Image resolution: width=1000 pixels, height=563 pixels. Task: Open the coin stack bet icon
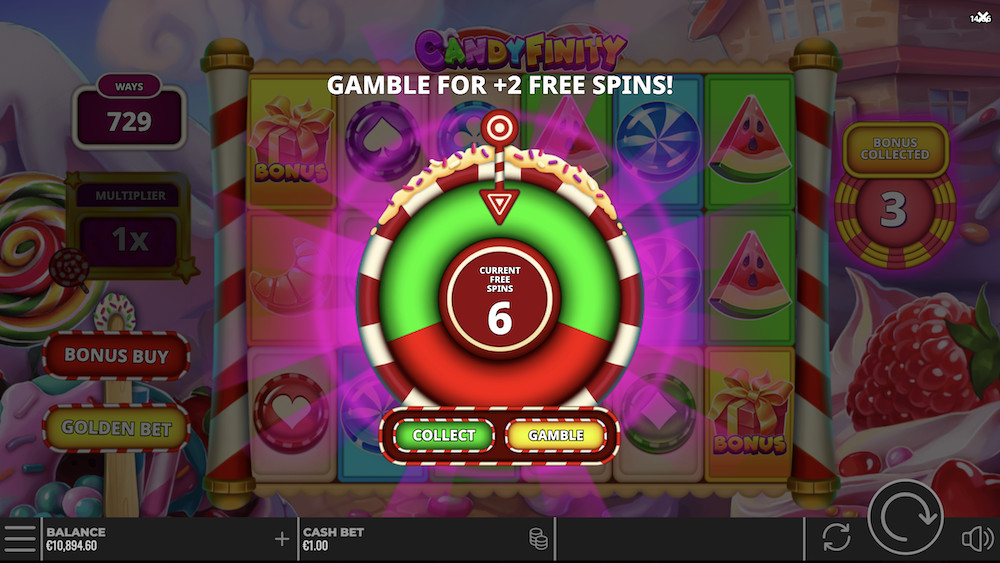point(538,539)
